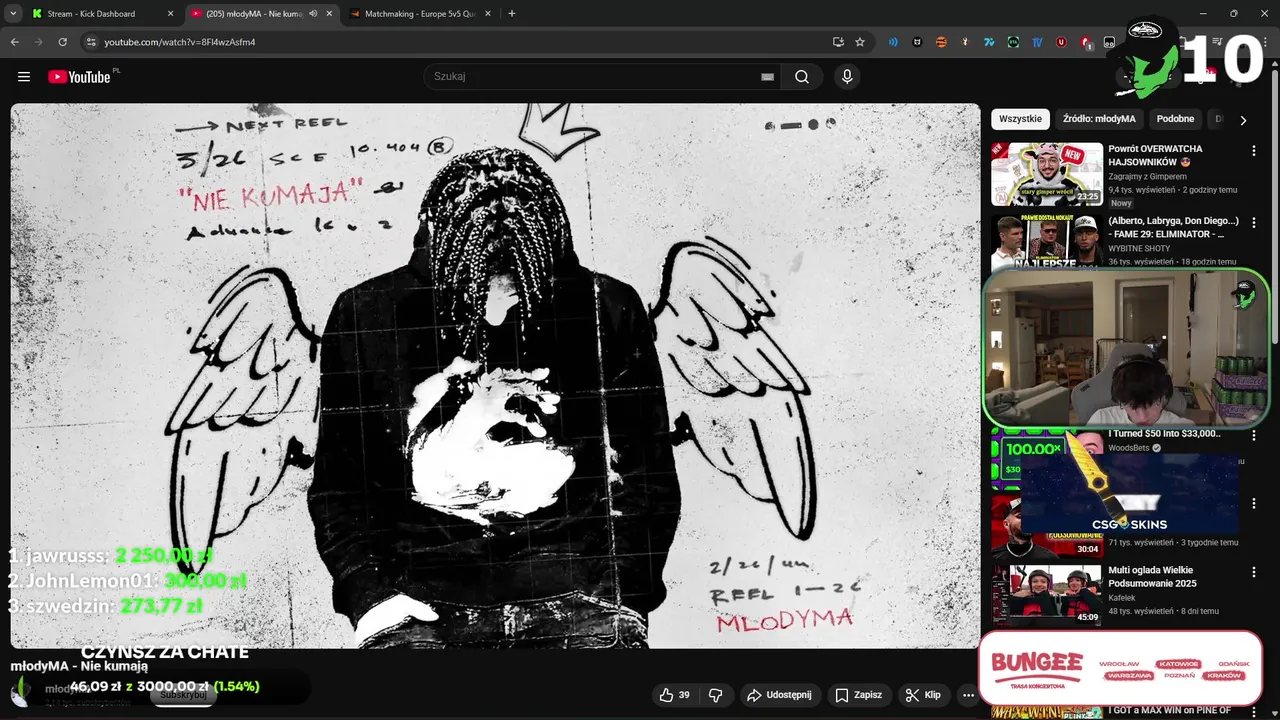The image size is (1280, 720).
Task: Share video with Udostępnij
Action: [784, 695]
